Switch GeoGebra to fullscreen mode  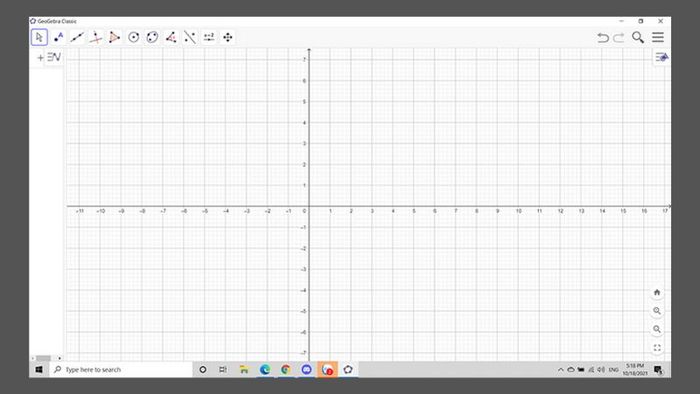point(657,348)
